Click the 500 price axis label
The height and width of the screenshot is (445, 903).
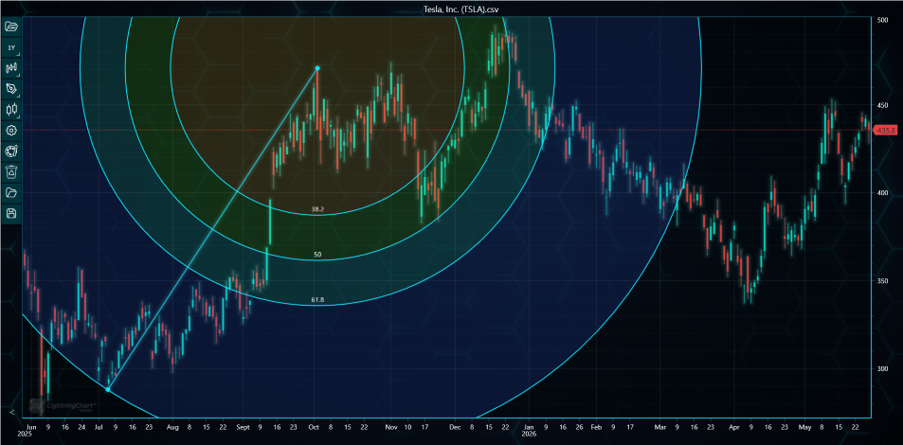click(x=882, y=20)
